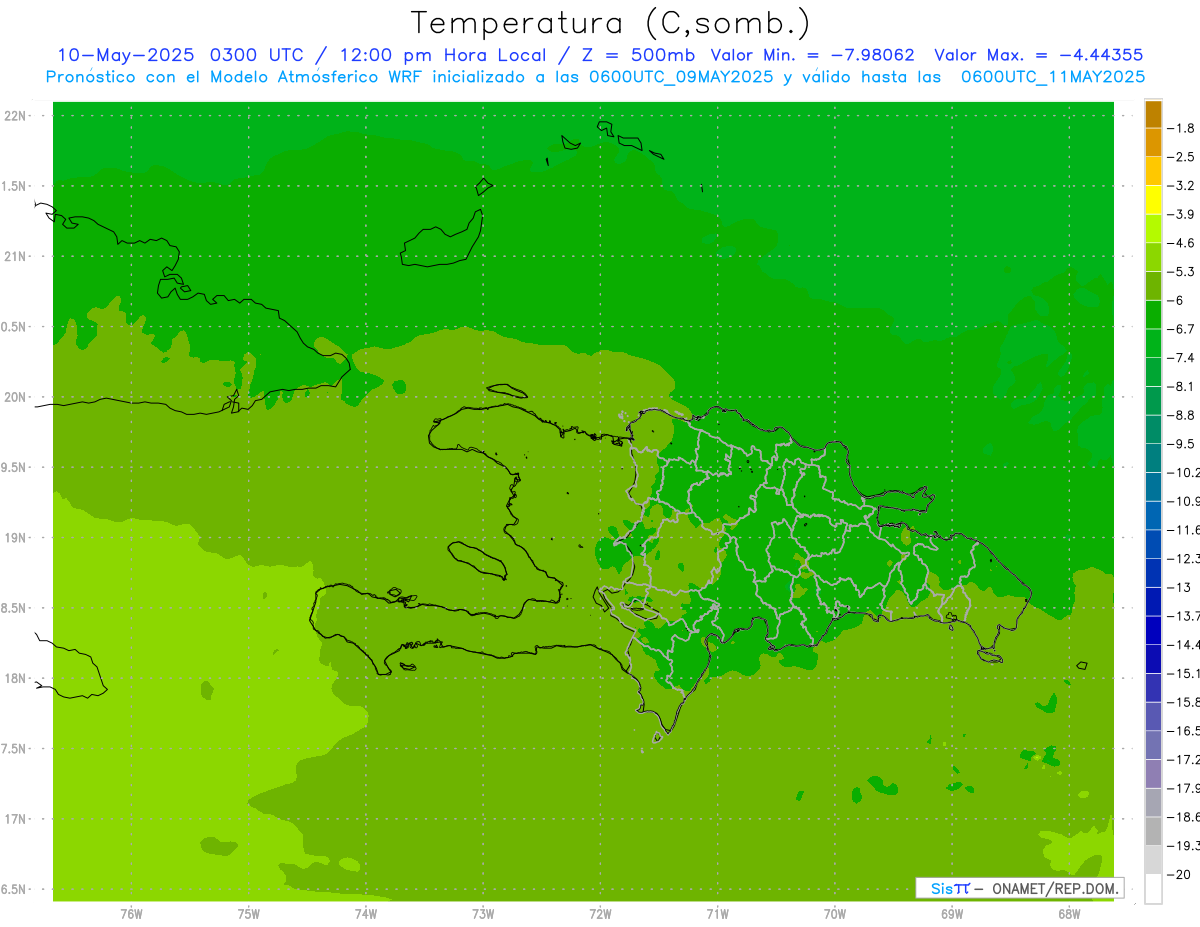Click the yellow swatch between -3.2 and -3.9
The height and width of the screenshot is (927, 1200).
coord(1153,200)
